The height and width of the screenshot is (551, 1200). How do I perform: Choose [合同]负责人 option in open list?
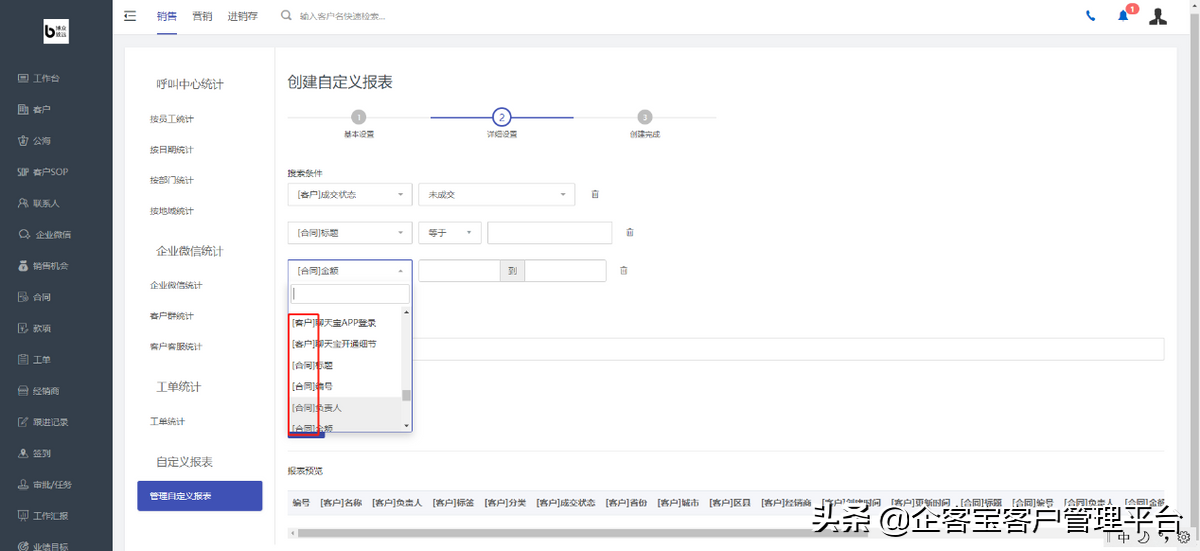click(x=345, y=408)
